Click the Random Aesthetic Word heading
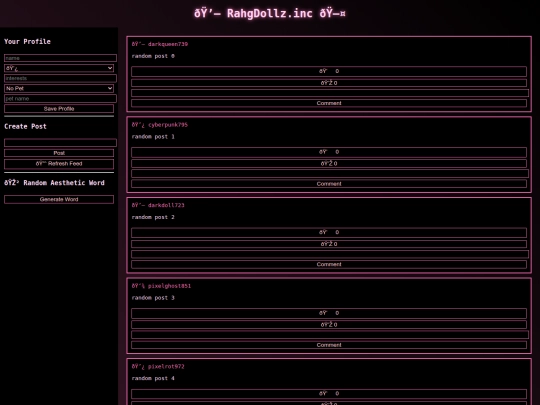Image resolution: width=540 pixels, height=405 pixels. (x=54, y=183)
